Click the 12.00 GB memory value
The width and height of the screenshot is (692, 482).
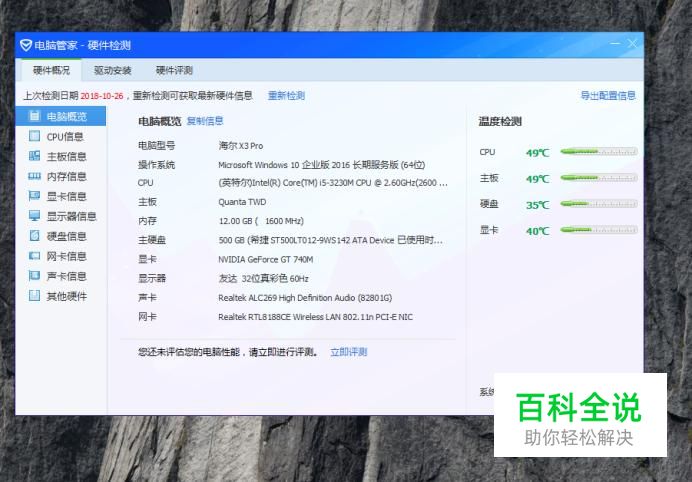coord(261,221)
